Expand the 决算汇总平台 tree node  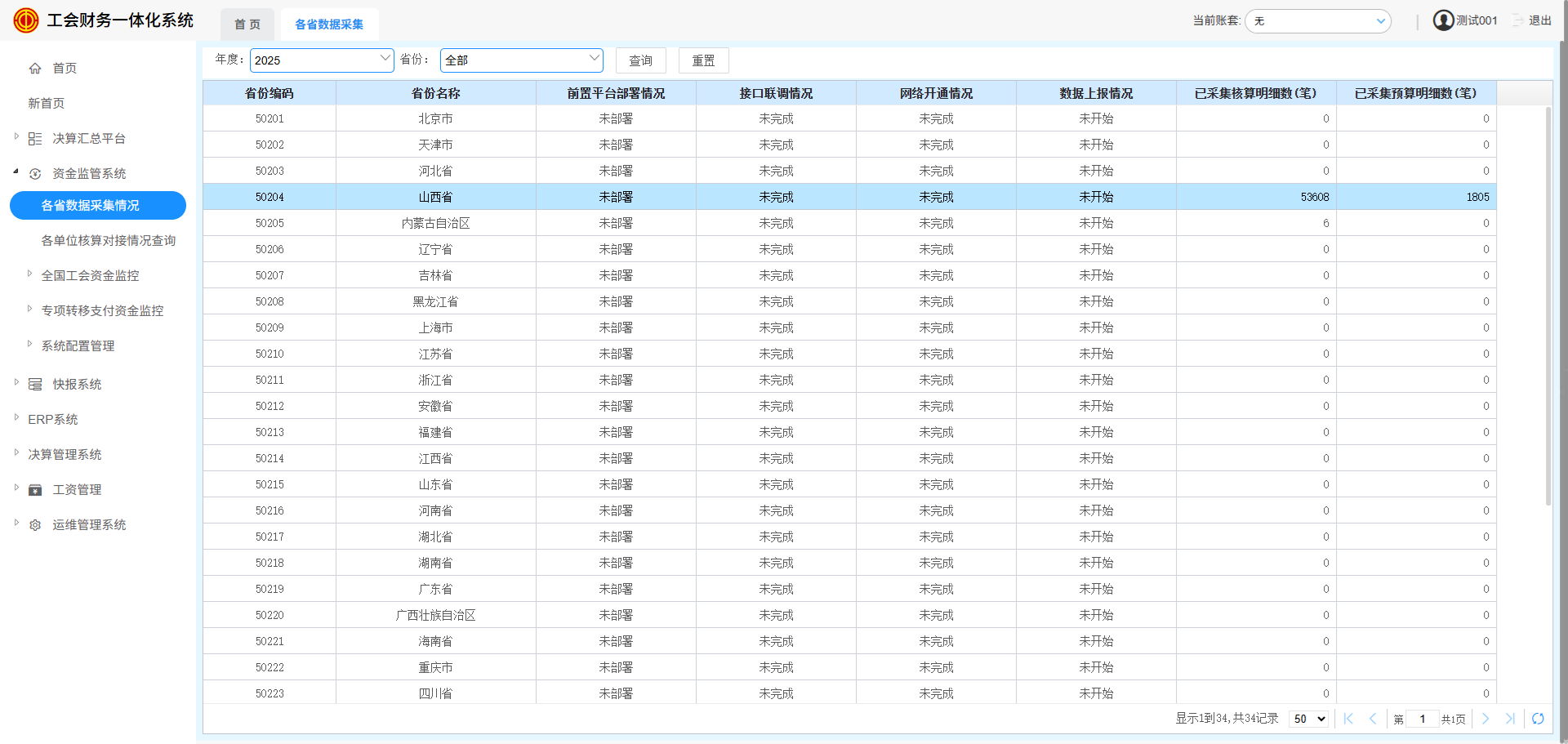[16, 136]
